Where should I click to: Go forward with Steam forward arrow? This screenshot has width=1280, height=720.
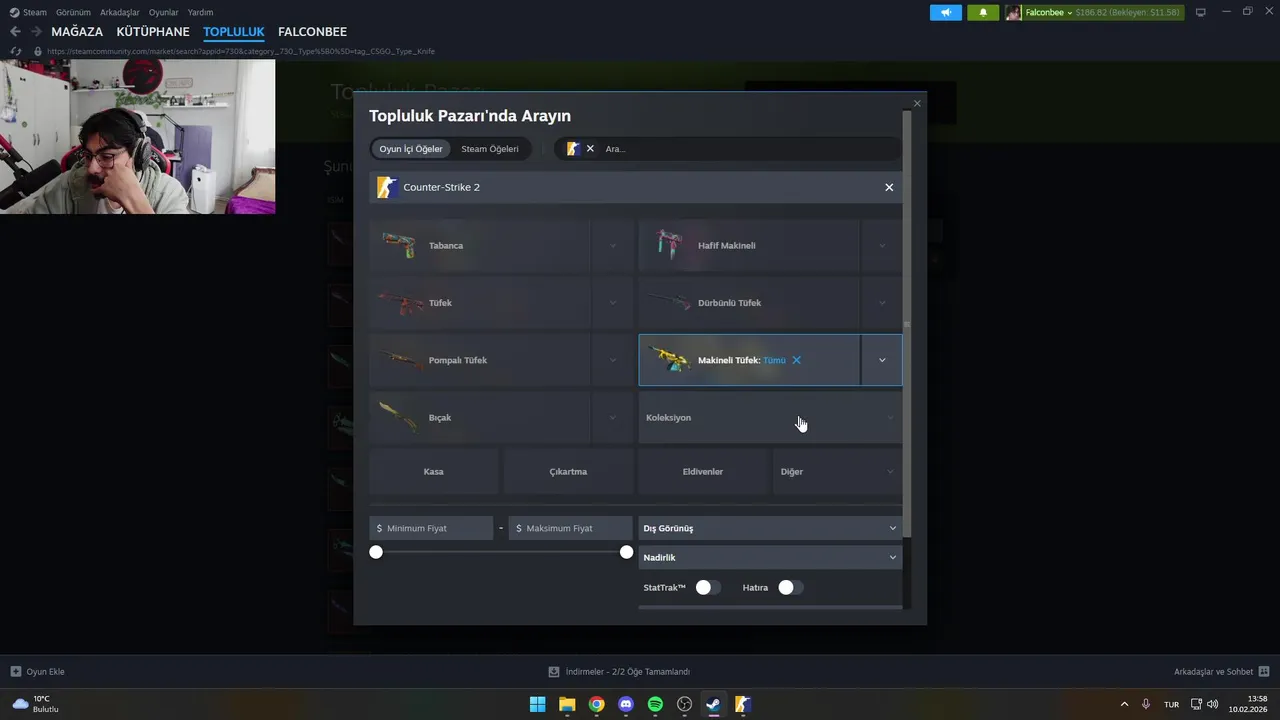(x=36, y=32)
